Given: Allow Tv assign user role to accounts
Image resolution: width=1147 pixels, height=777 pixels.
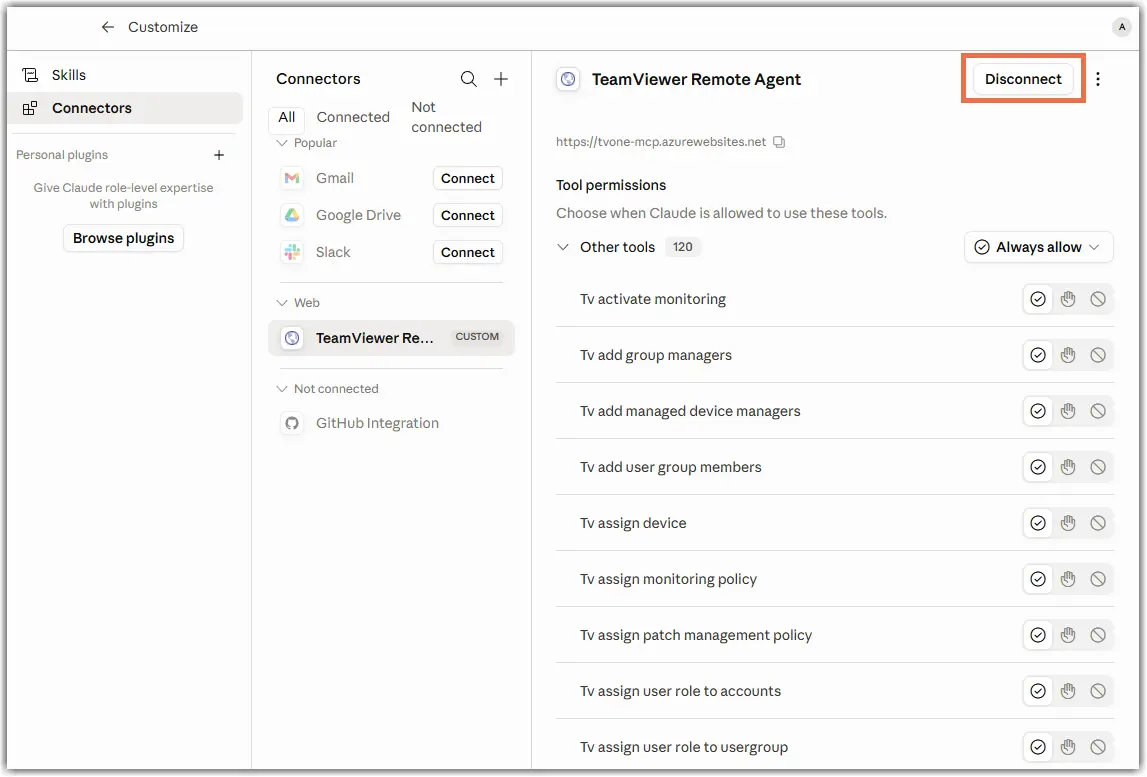Looking at the screenshot, I should pos(1037,691).
